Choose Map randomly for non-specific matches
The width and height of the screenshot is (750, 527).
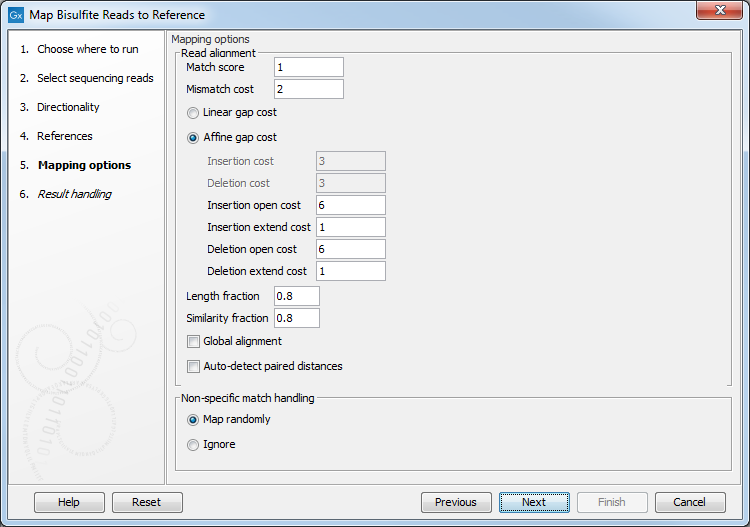pos(193,420)
